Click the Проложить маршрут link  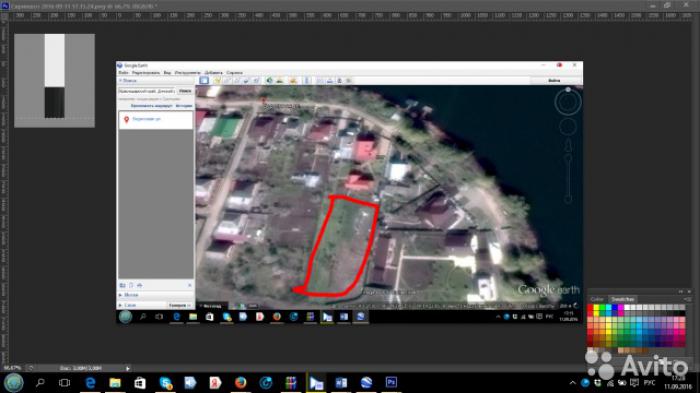151,106
